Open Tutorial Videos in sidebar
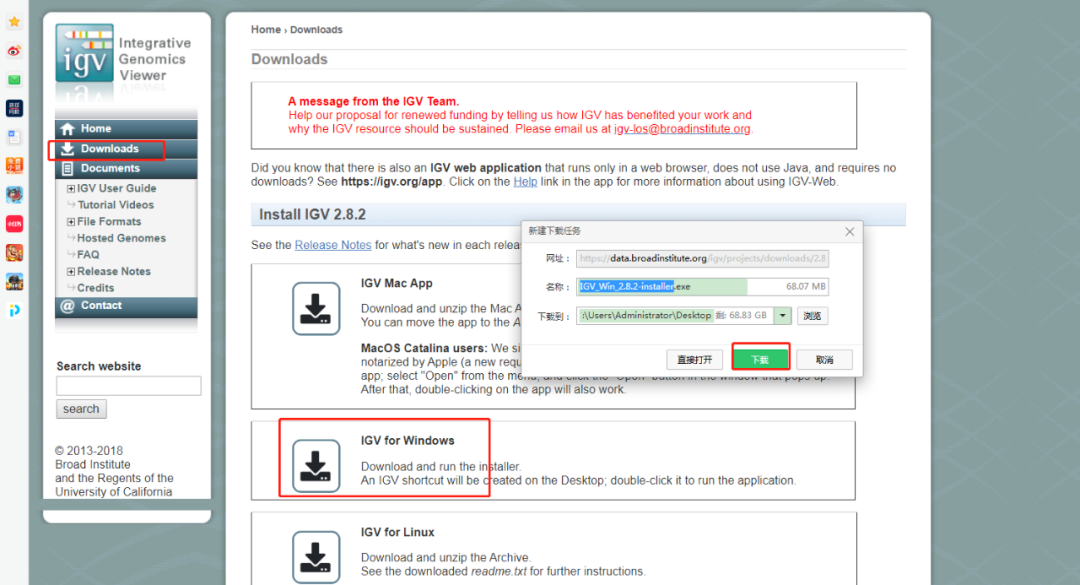 click(x=116, y=205)
